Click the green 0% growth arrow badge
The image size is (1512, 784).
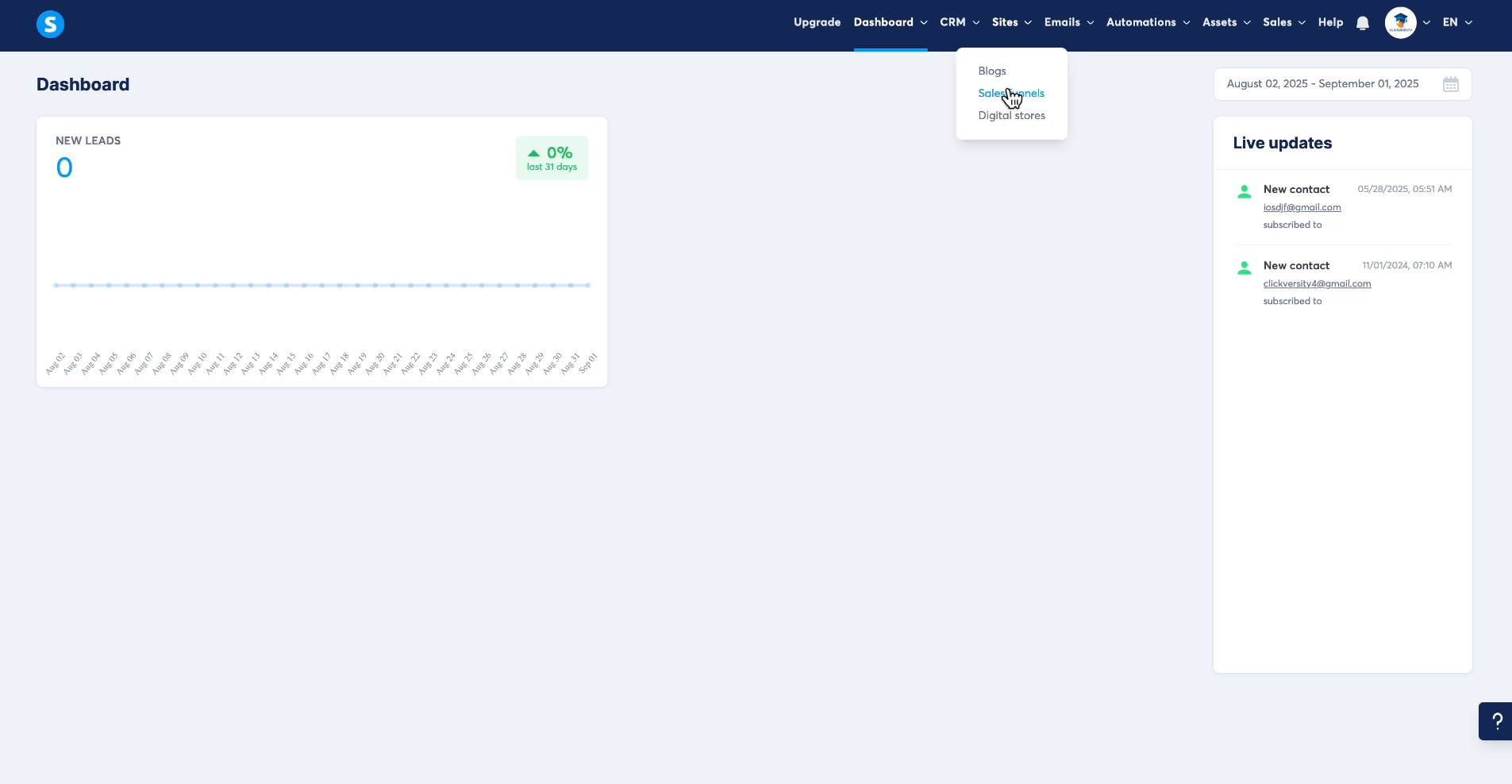552,158
